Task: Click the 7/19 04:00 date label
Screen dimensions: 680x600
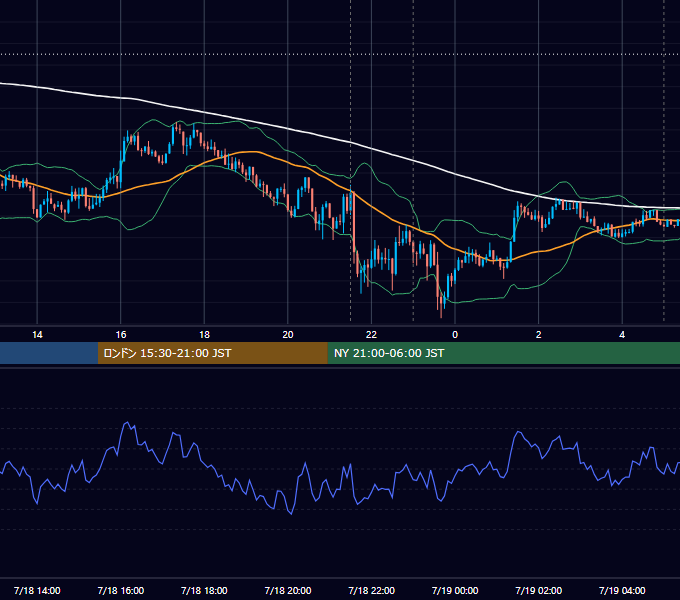Action: (x=622, y=590)
